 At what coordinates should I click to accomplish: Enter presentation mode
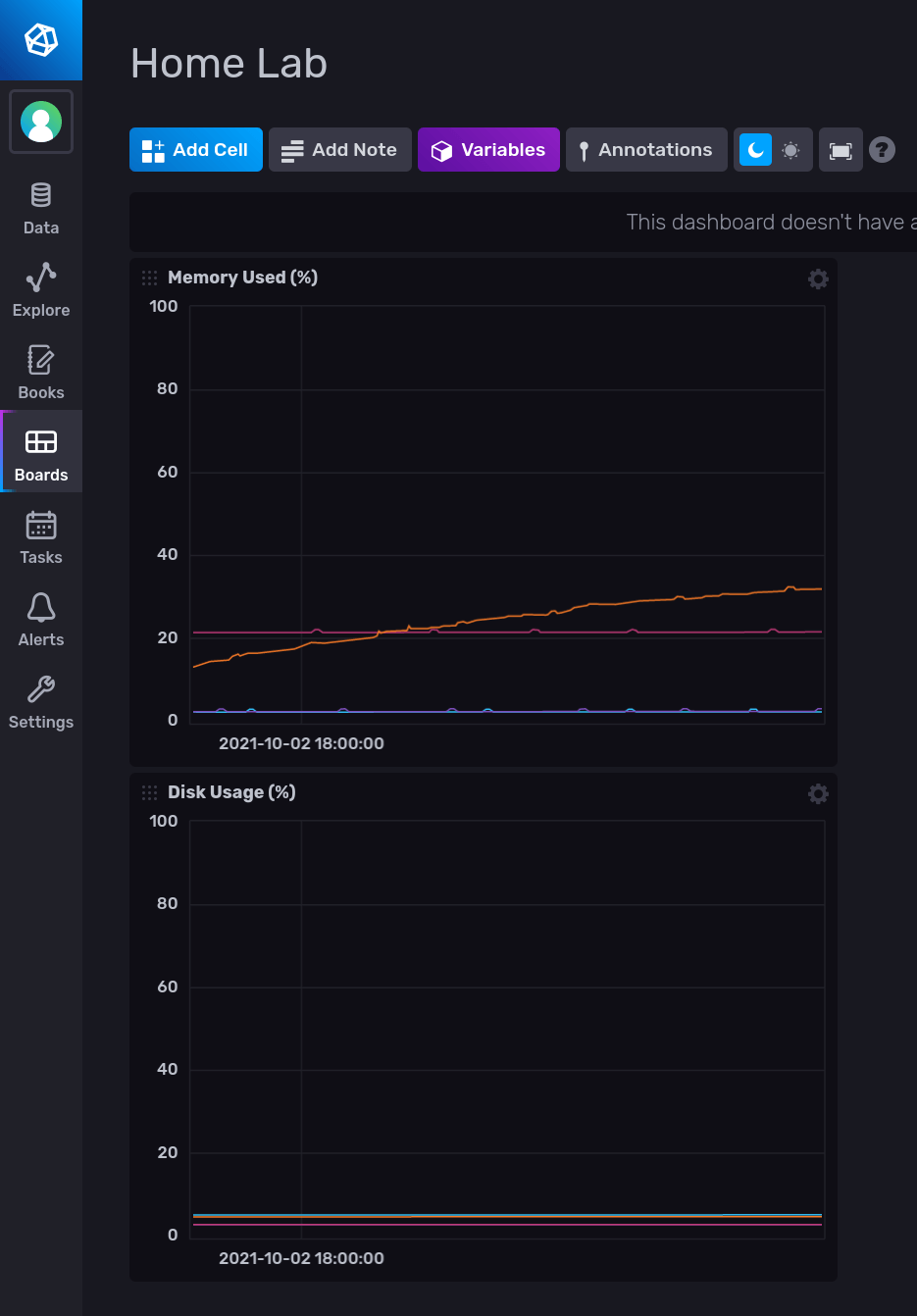[x=841, y=149]
